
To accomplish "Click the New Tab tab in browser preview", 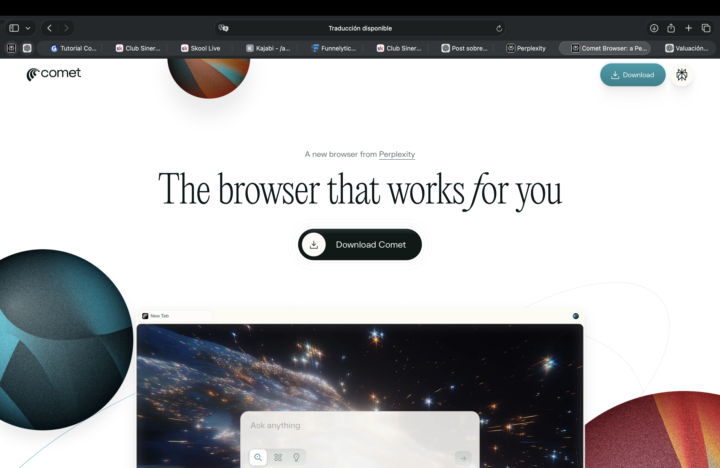I will pos(176,316).
